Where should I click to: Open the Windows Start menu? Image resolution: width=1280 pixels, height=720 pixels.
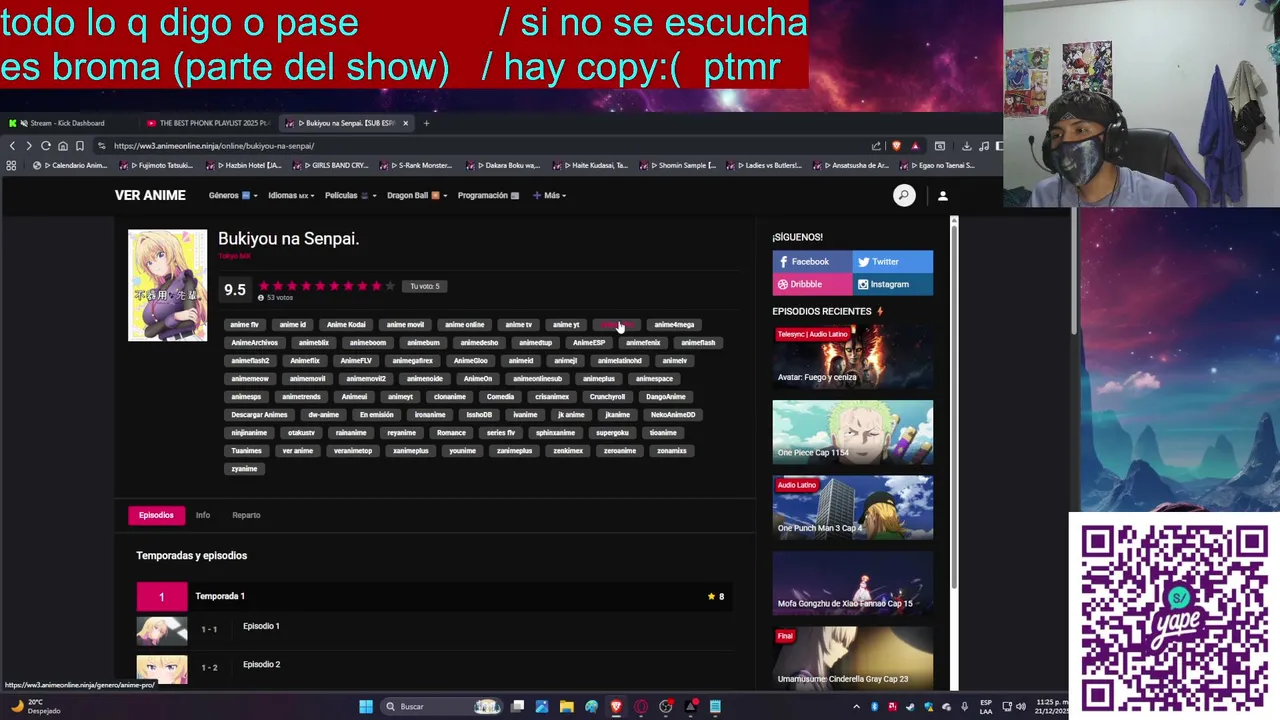click(x=366, y=707)
